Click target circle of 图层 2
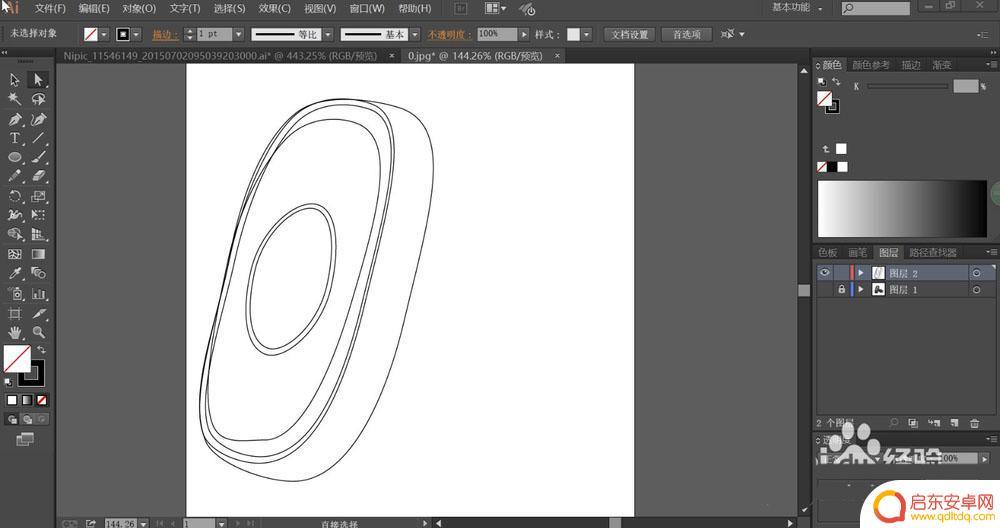 coord(976,273)
